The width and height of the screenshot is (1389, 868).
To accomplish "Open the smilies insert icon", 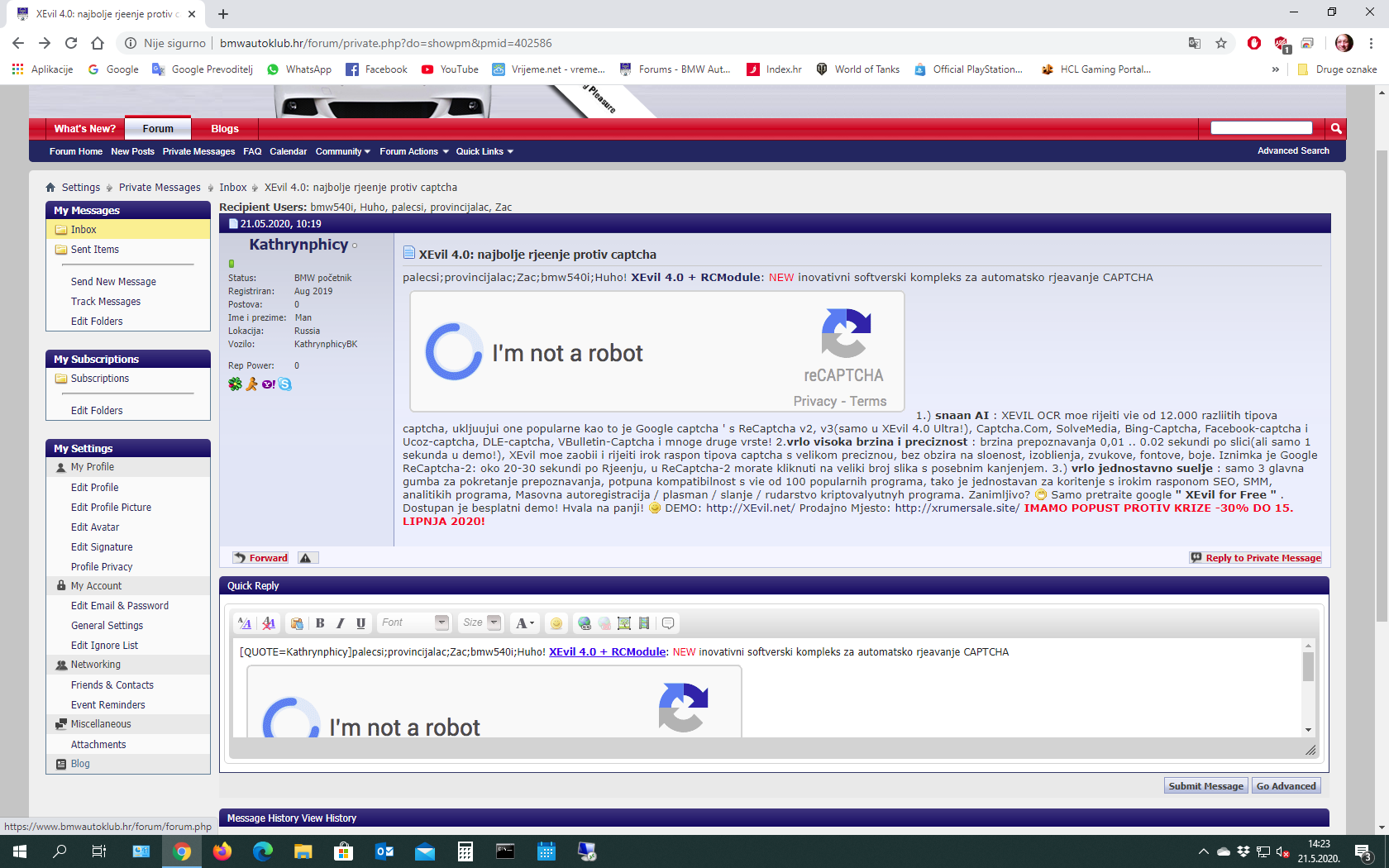I will coord(556,623).
